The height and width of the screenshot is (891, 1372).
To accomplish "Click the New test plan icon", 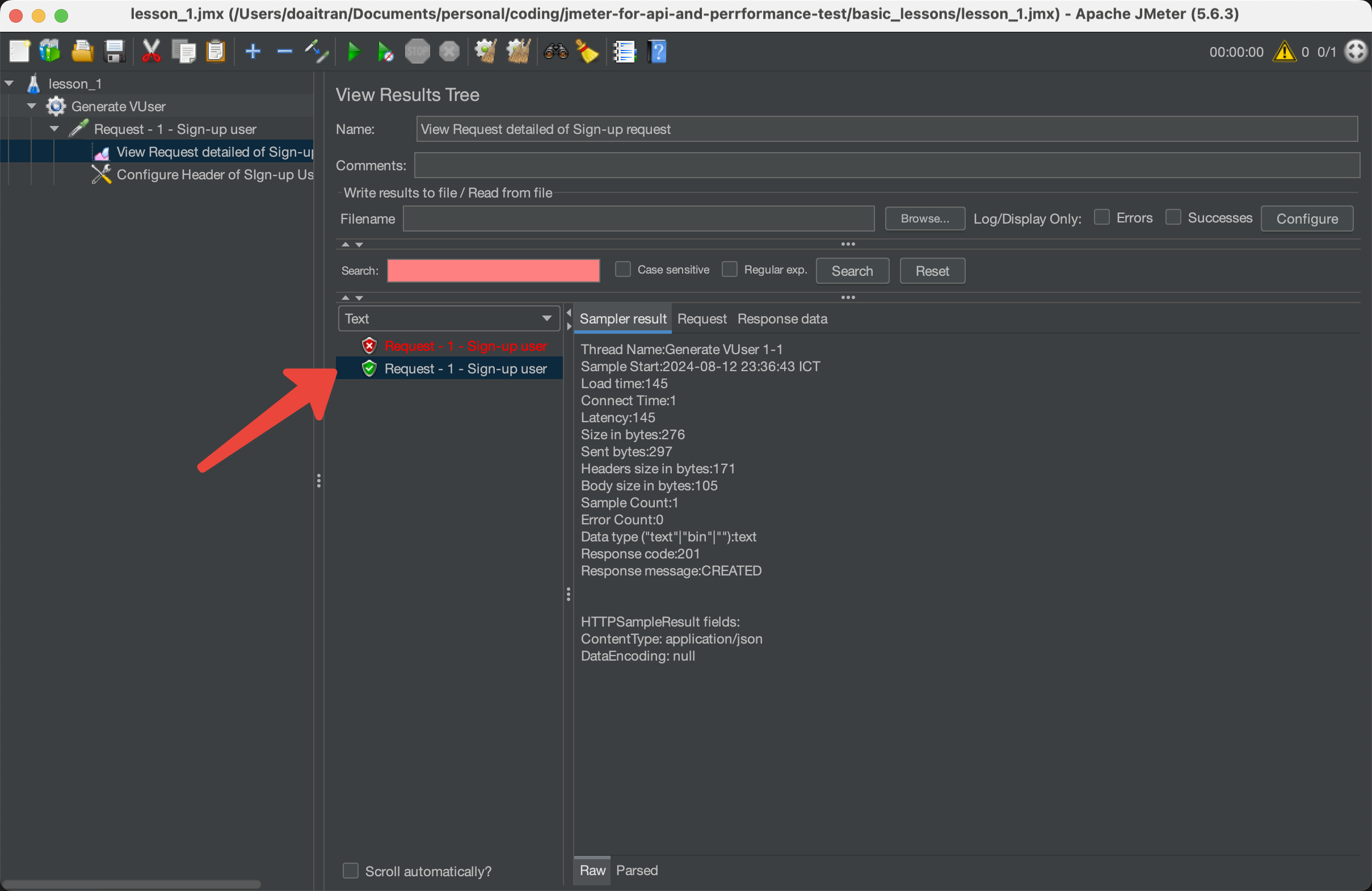I will click(x=19, y=52).
